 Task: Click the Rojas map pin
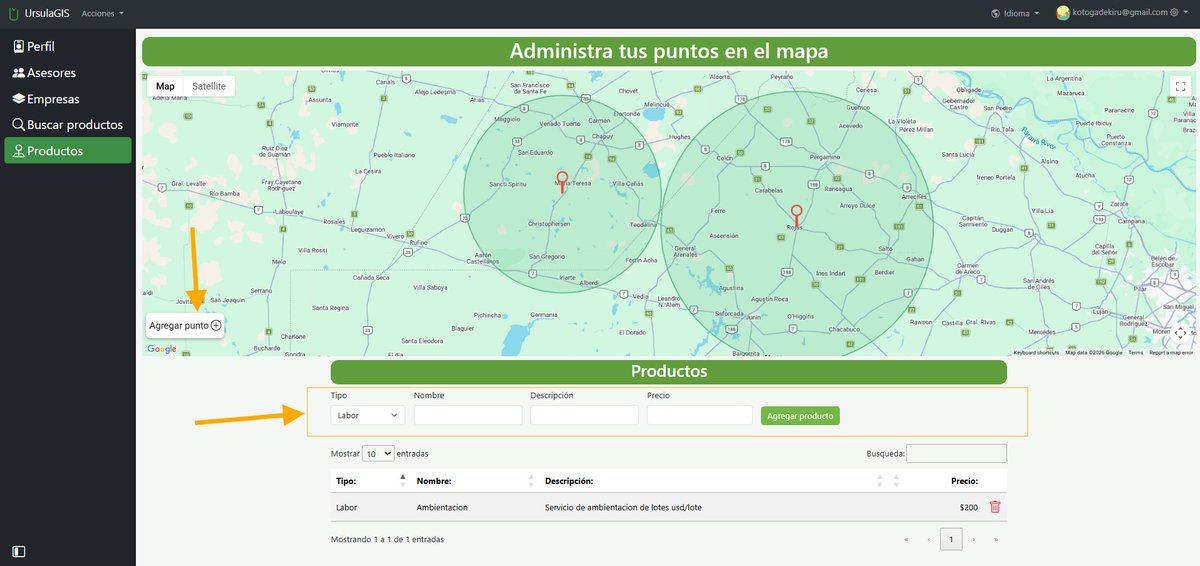click(796, 214)
